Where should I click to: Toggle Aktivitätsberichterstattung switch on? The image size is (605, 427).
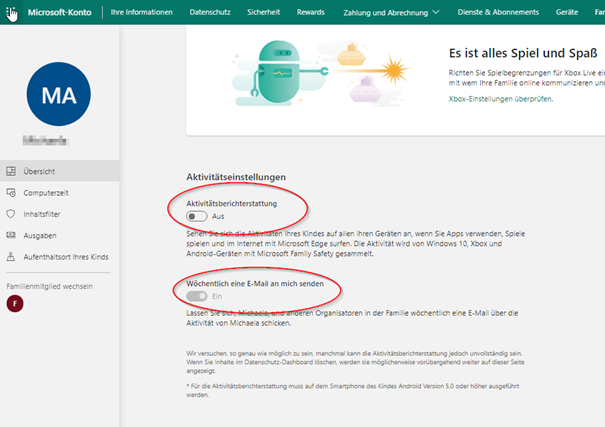pos(196,216)
